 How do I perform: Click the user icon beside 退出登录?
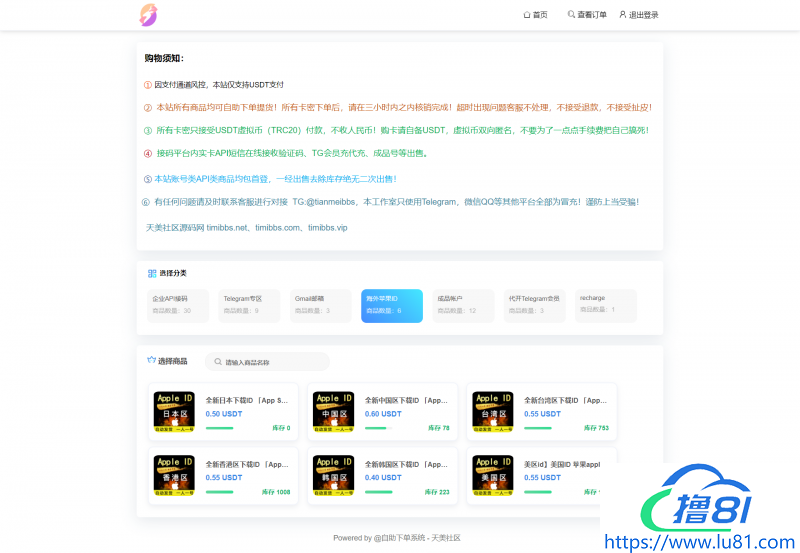(623, 15)
